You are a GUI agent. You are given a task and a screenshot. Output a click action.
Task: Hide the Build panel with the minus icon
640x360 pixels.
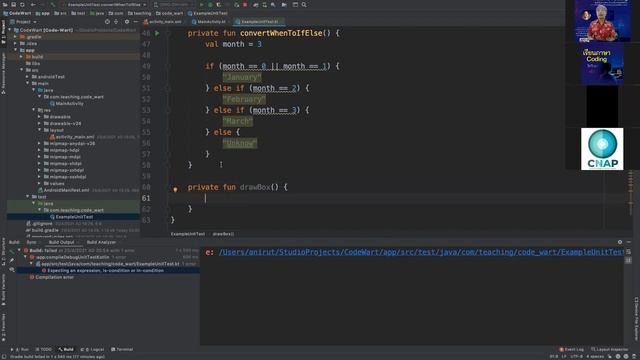tap(629, 242)
